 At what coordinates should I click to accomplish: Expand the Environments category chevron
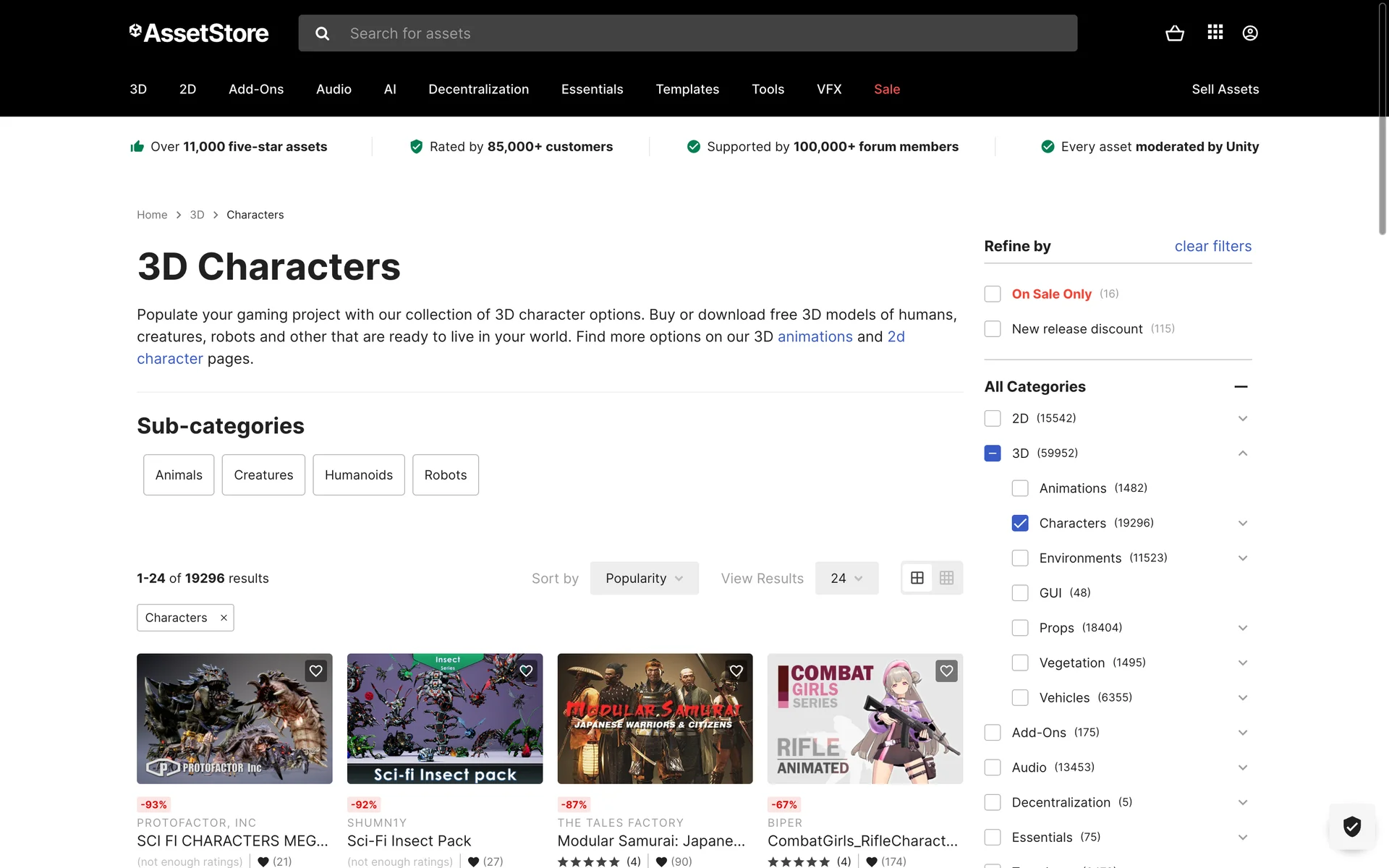[1242, 558]
